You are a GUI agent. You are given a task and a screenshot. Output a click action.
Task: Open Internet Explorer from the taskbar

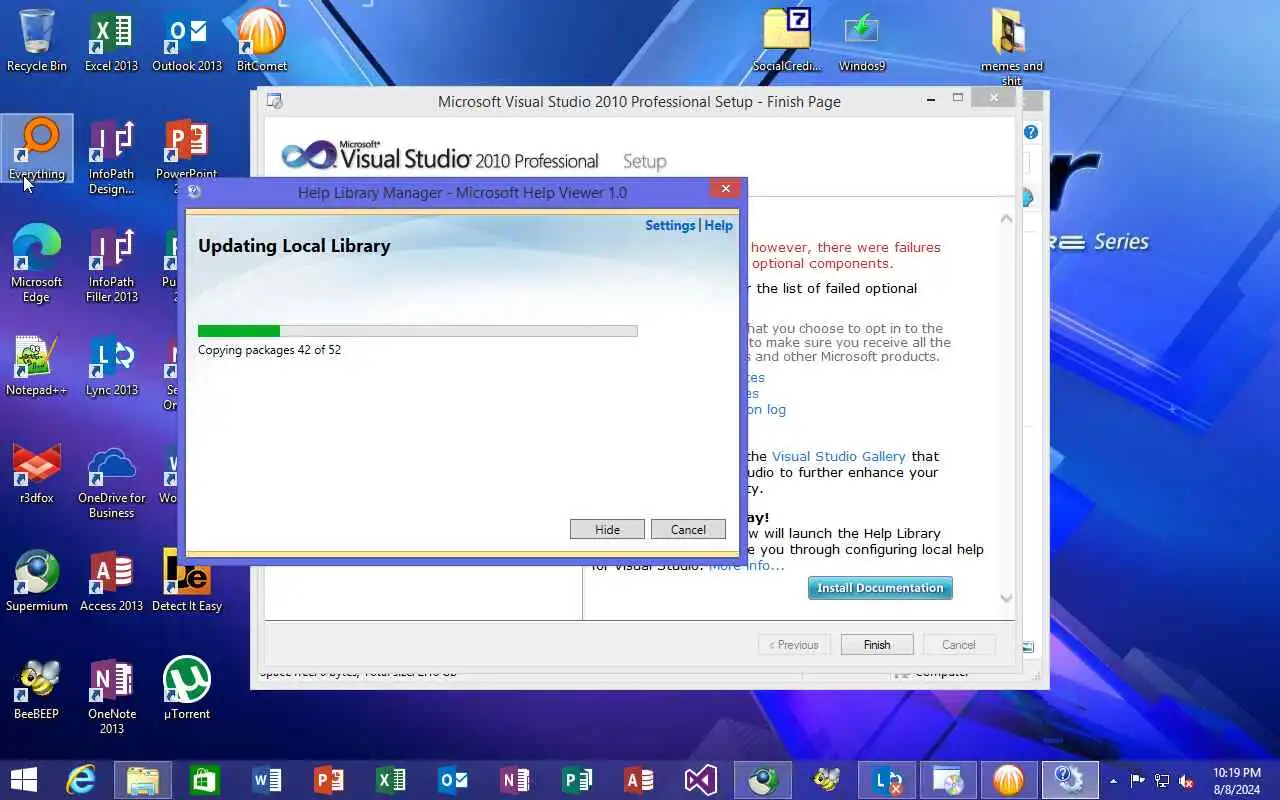pyautogui.click(x=81, y=780)
